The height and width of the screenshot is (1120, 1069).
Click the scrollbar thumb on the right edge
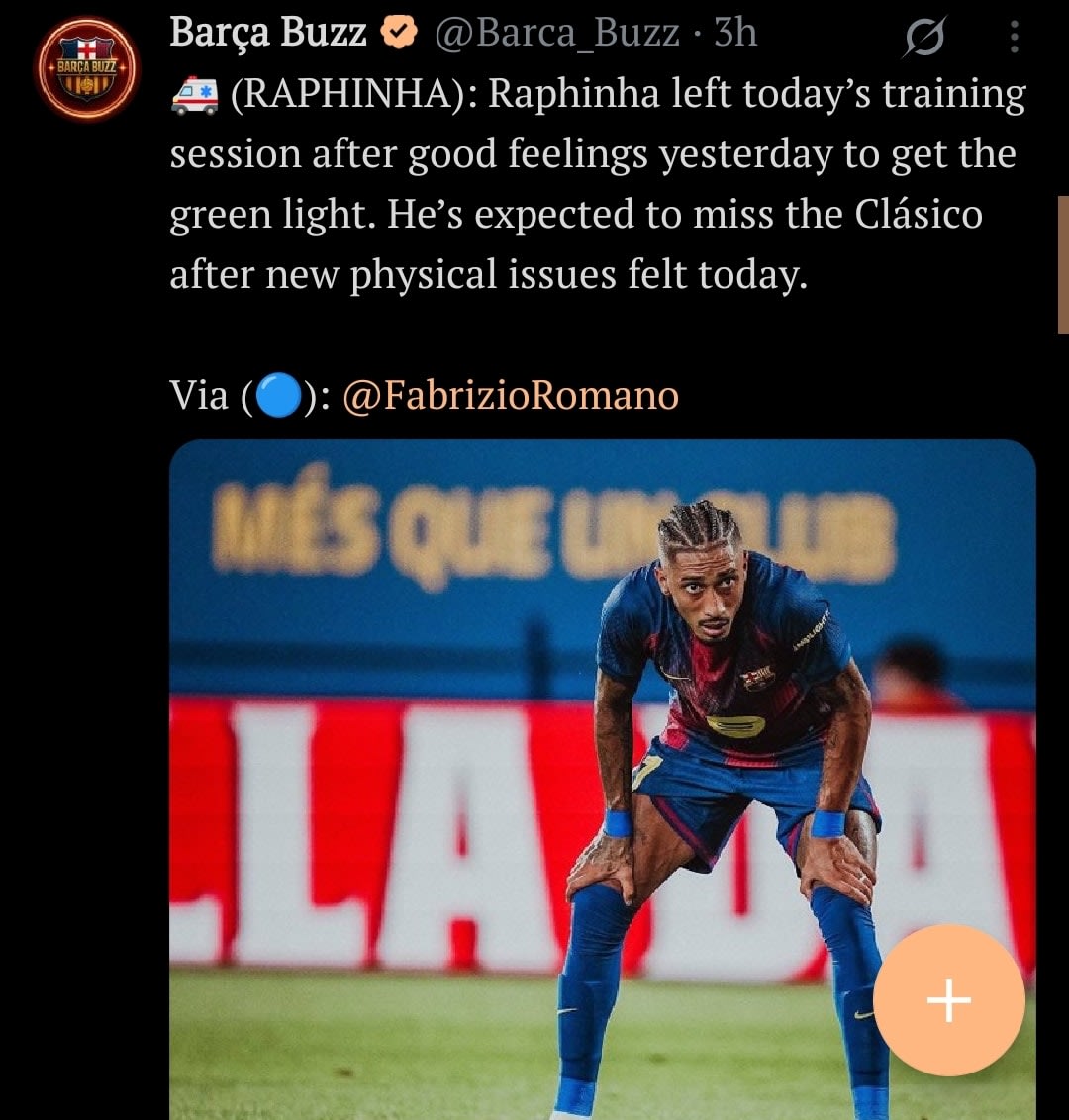[1063, 264]
